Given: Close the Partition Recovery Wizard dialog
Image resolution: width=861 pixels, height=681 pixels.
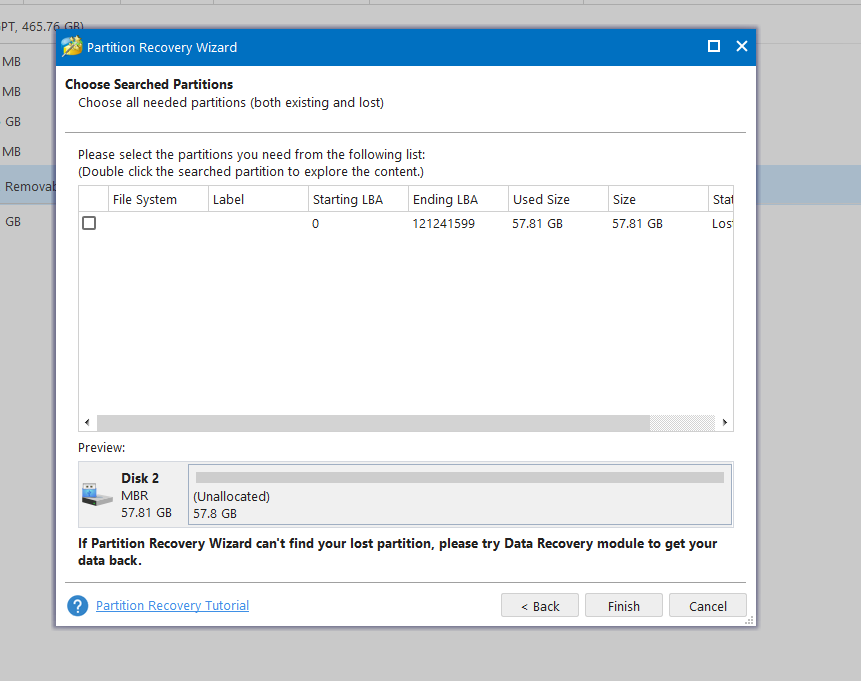Looking at the screenshot, I should coord(741,47).
